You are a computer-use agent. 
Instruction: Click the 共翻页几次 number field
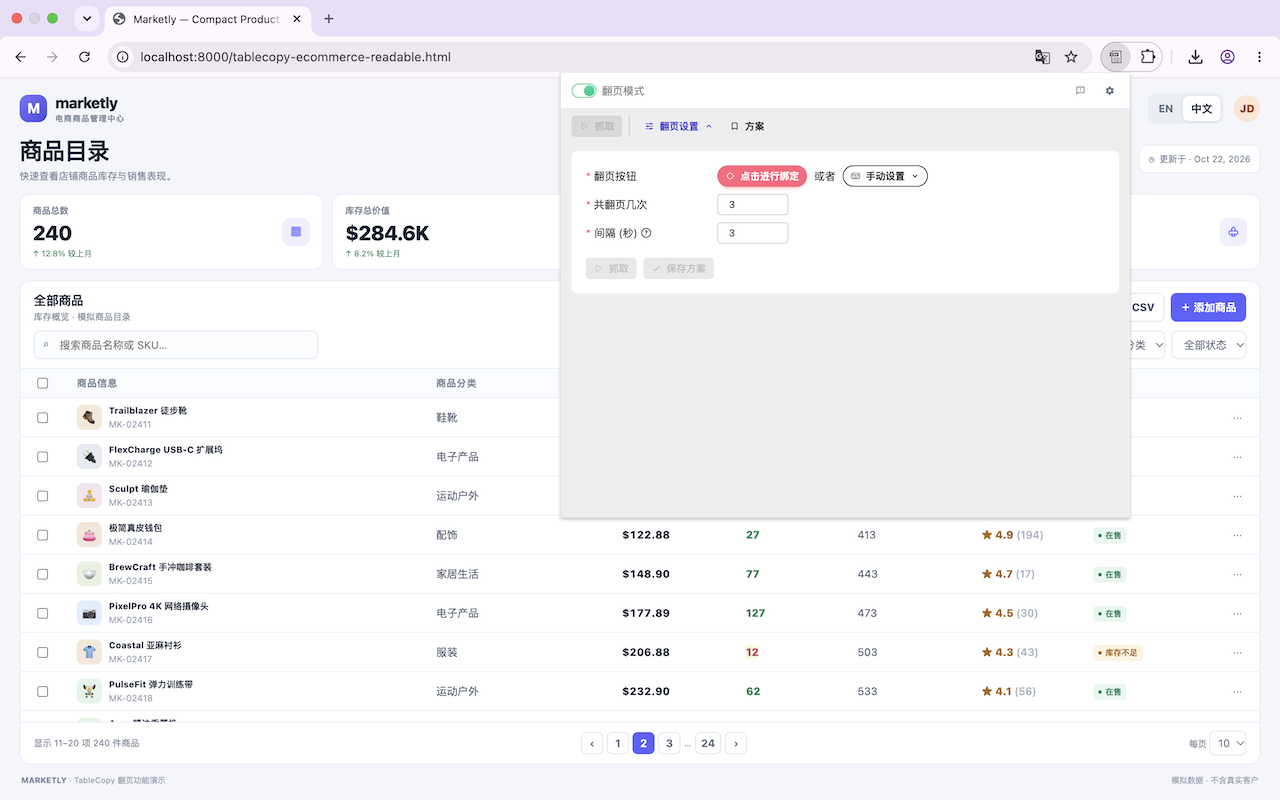click(753, 205)
